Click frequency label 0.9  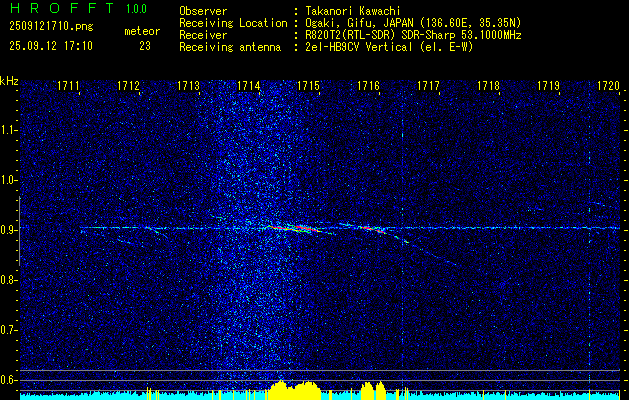[9, 230]
